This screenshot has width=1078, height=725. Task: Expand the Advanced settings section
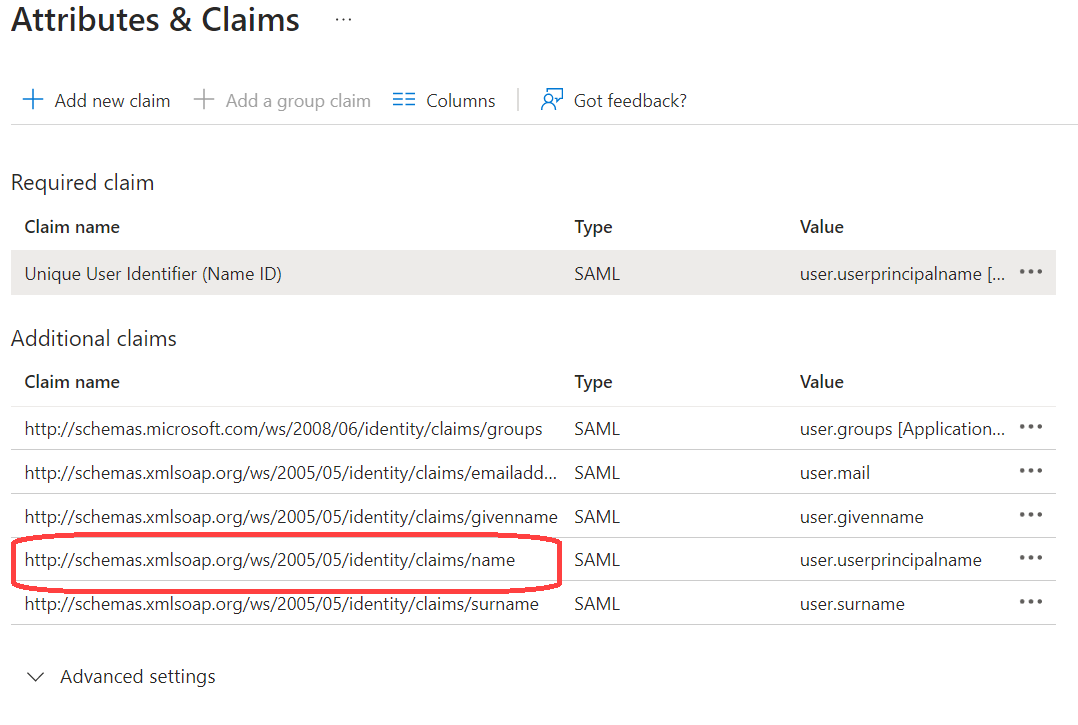click(x=137, y=677)
